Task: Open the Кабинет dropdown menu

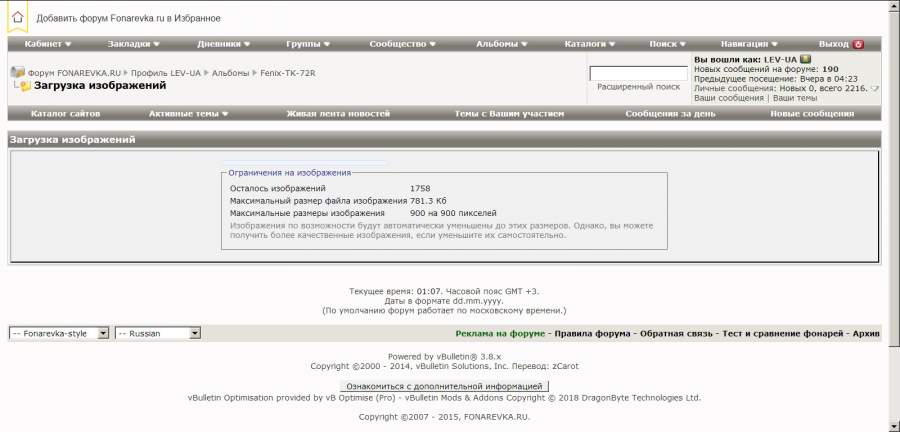Action: [x=48, y=44]
